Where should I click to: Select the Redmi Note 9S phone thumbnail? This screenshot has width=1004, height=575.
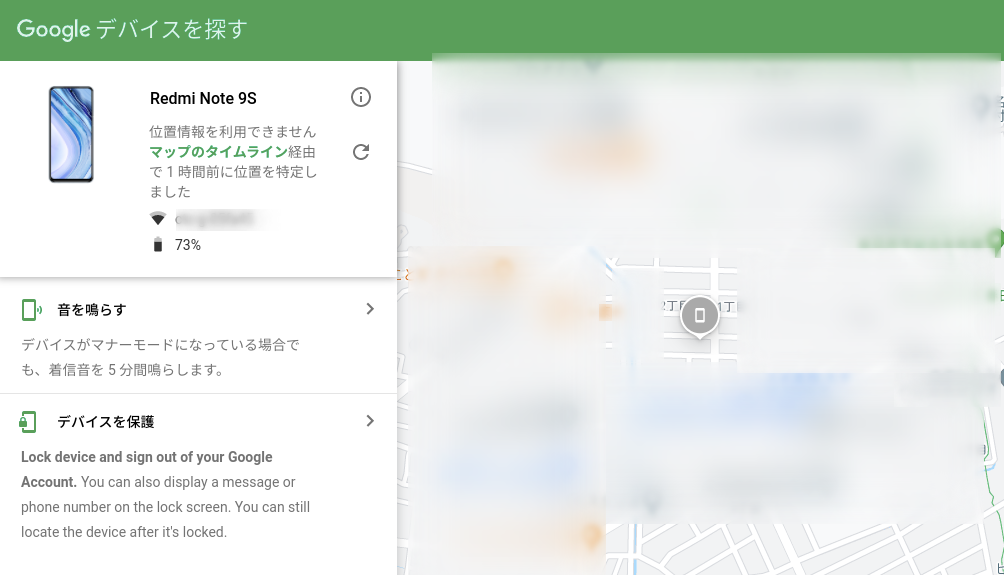71,134
